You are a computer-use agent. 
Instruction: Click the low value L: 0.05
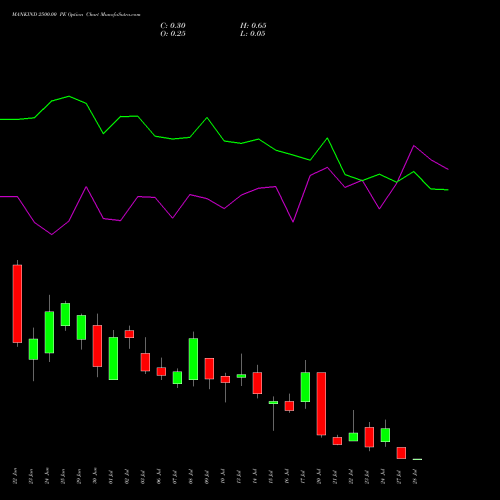(253, 34)
